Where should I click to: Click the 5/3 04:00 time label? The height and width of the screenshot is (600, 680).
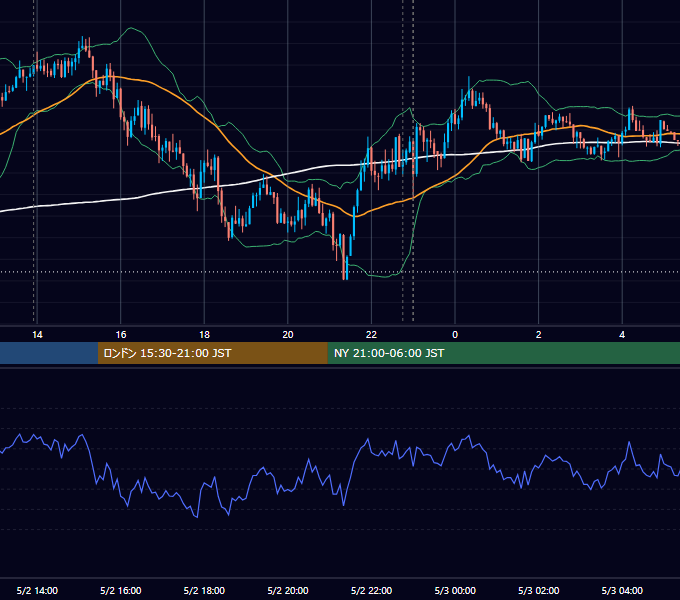(622, 590)
